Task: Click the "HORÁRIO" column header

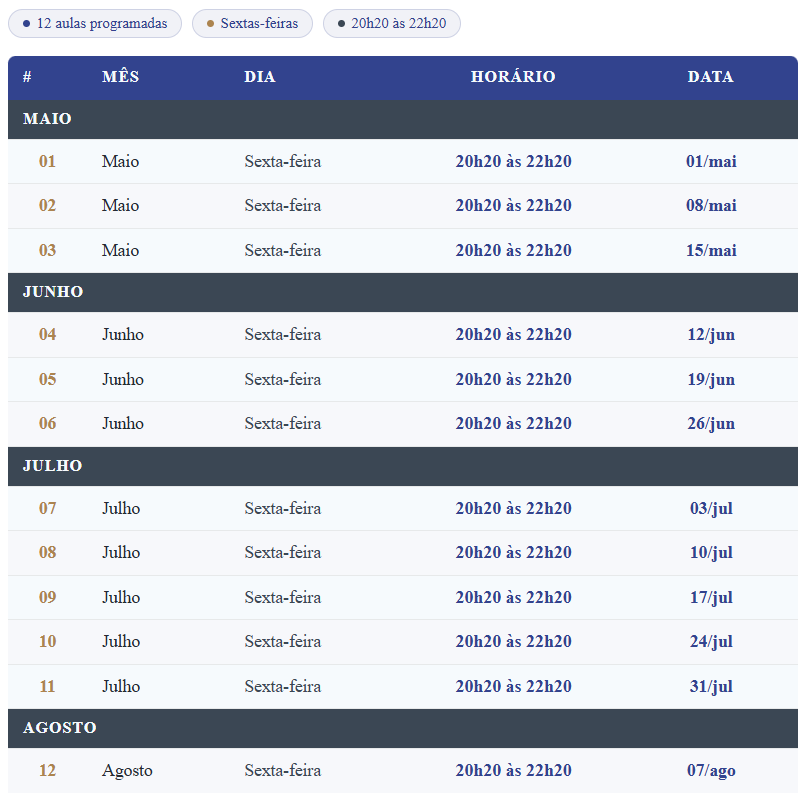Action: coord(513,77)
